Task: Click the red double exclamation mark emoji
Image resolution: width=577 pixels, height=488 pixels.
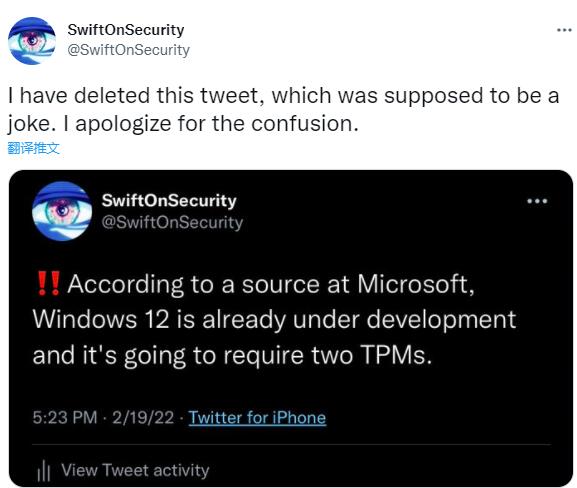Action: [49, 284]
